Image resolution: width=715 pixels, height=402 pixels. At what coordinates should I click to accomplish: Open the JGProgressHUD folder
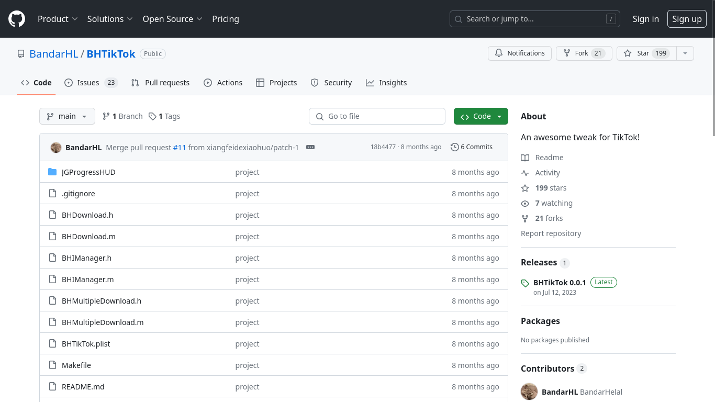(x=88, y=172)
